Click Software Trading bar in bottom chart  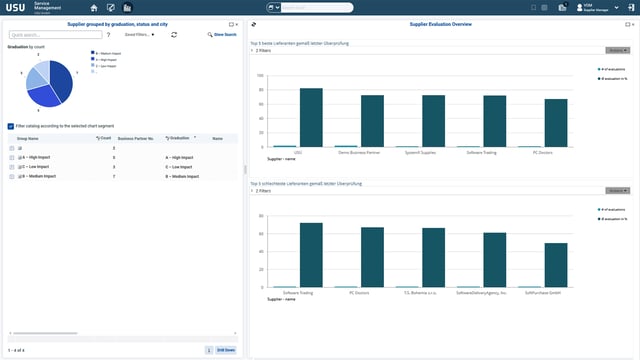[311, 255]
